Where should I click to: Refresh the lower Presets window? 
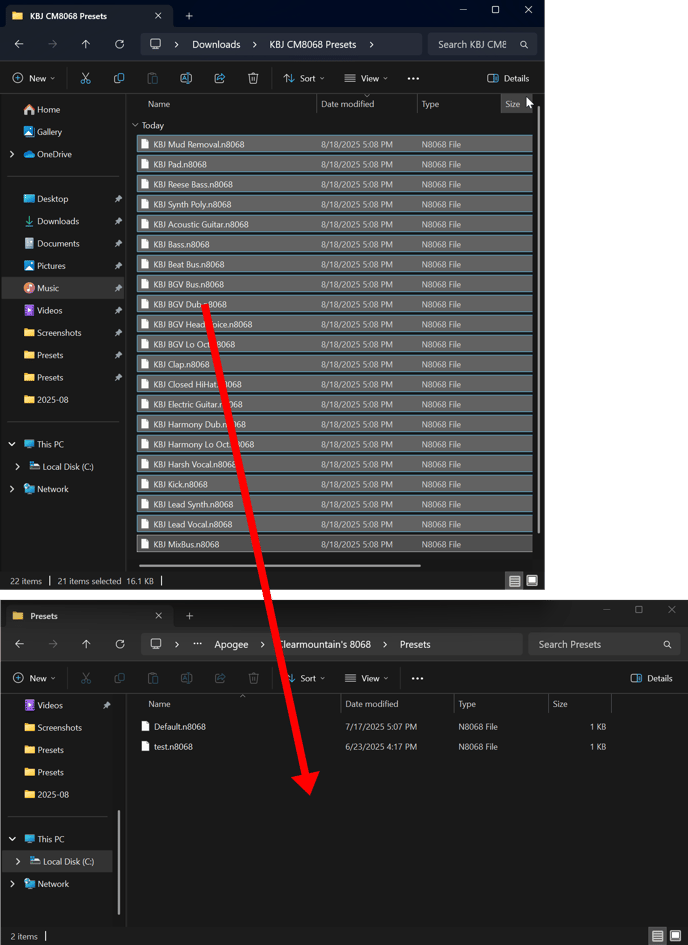pyautogui.click(x=120, y=644)
